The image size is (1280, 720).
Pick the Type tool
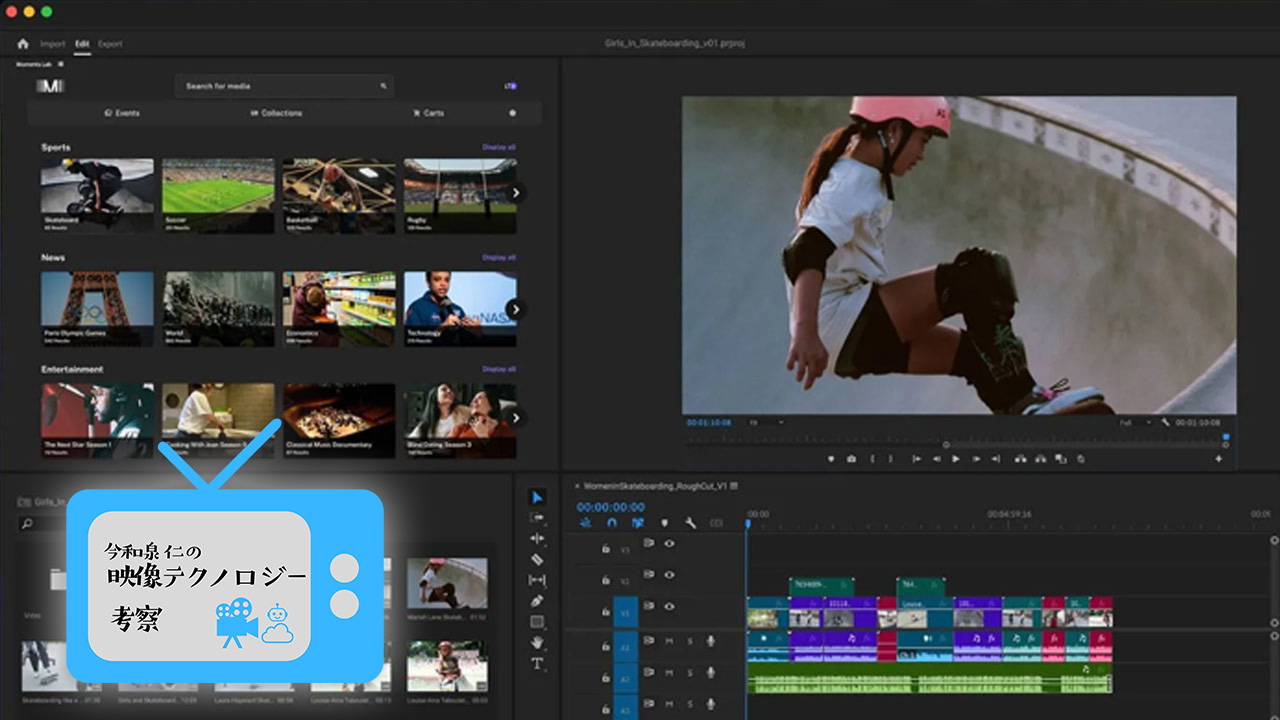tap(537, 663)
